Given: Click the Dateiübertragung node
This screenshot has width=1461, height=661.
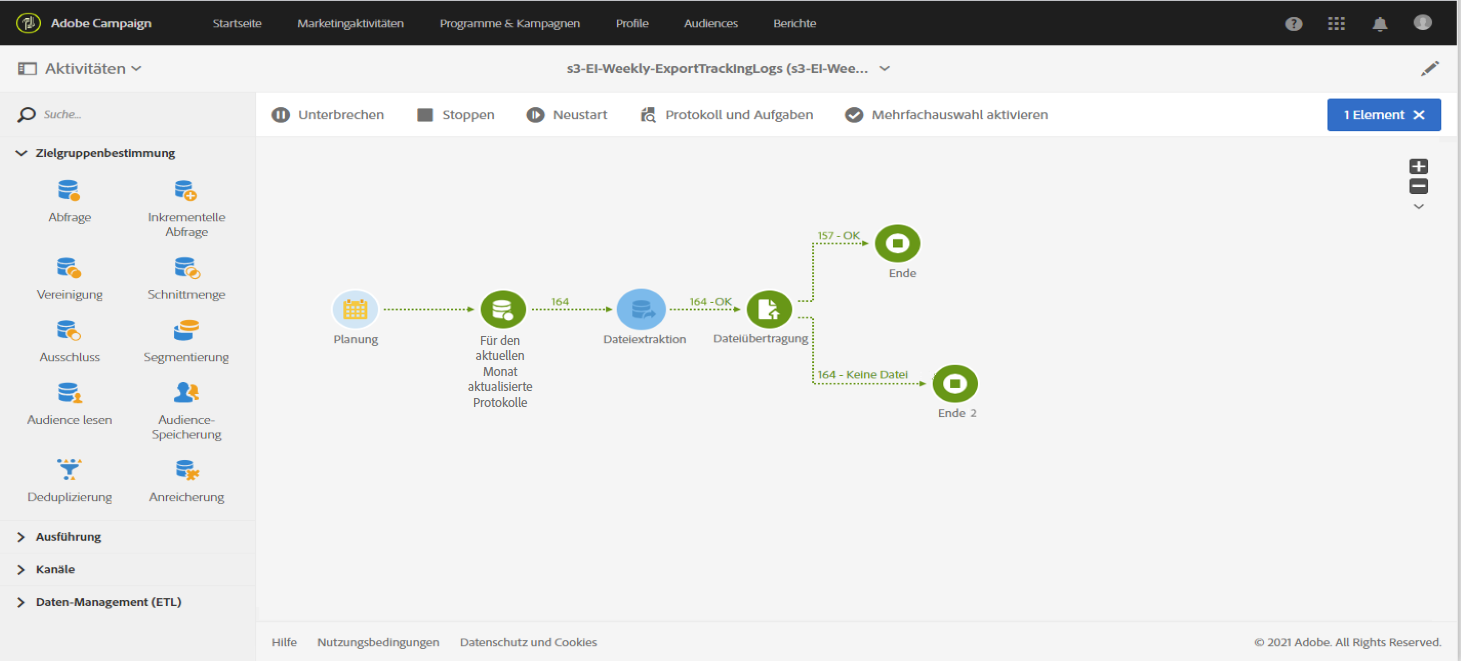Looking at the screenshot, I should pos(768,309).
